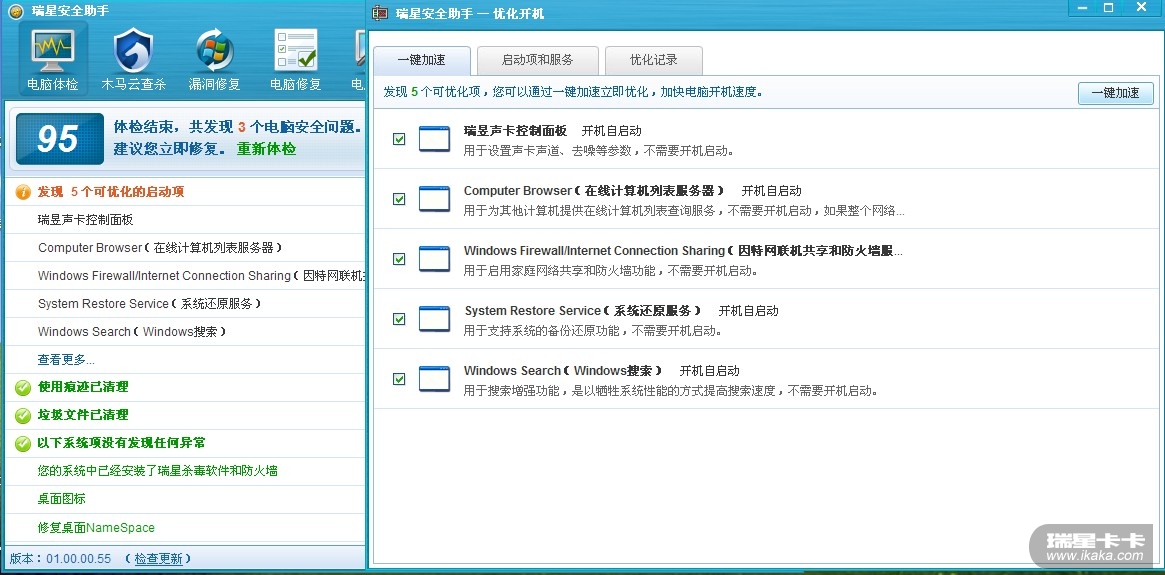Click the 查看更多... link
This screenshot has height=575, width=1165.
pyautogui.click(x=66, y=360)
